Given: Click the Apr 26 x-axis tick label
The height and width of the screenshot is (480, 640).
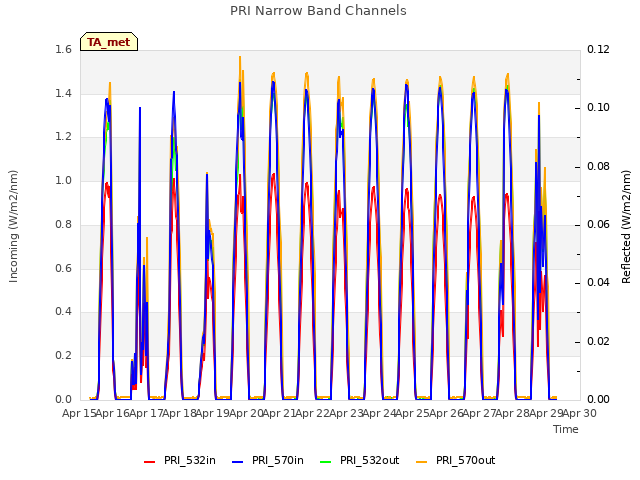Looking at the screenshot, I should (446, 413).
